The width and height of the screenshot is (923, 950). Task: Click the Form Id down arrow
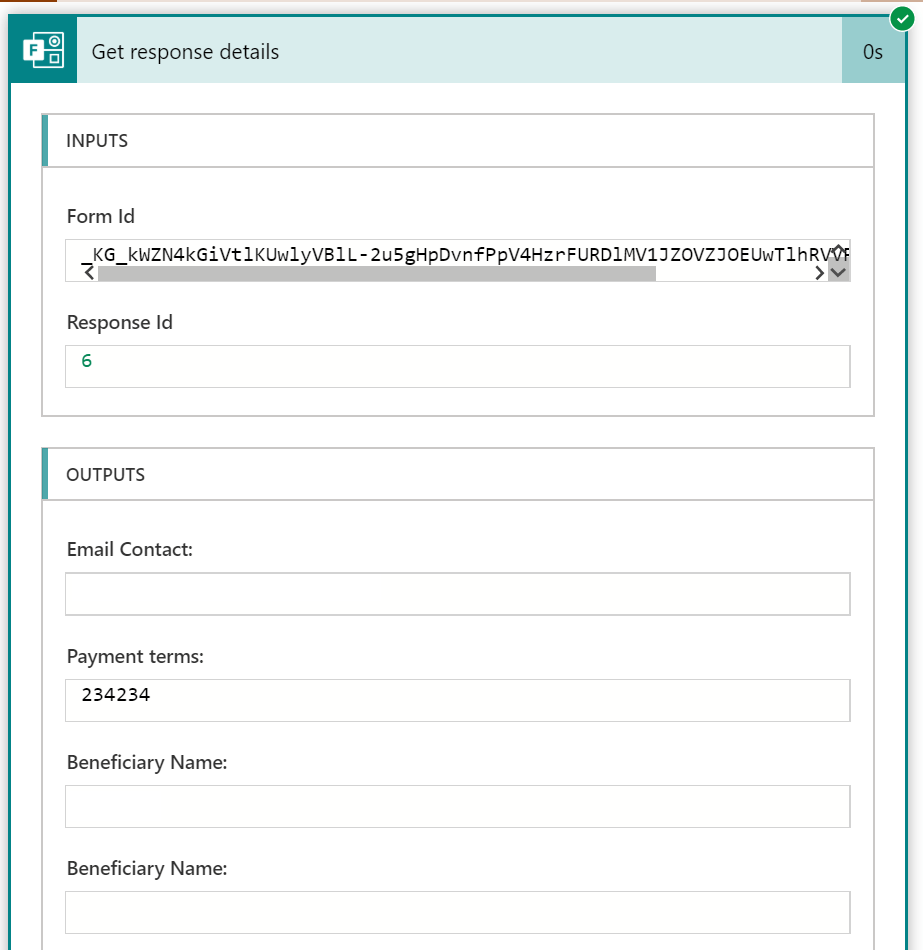(x=838, y=273)
